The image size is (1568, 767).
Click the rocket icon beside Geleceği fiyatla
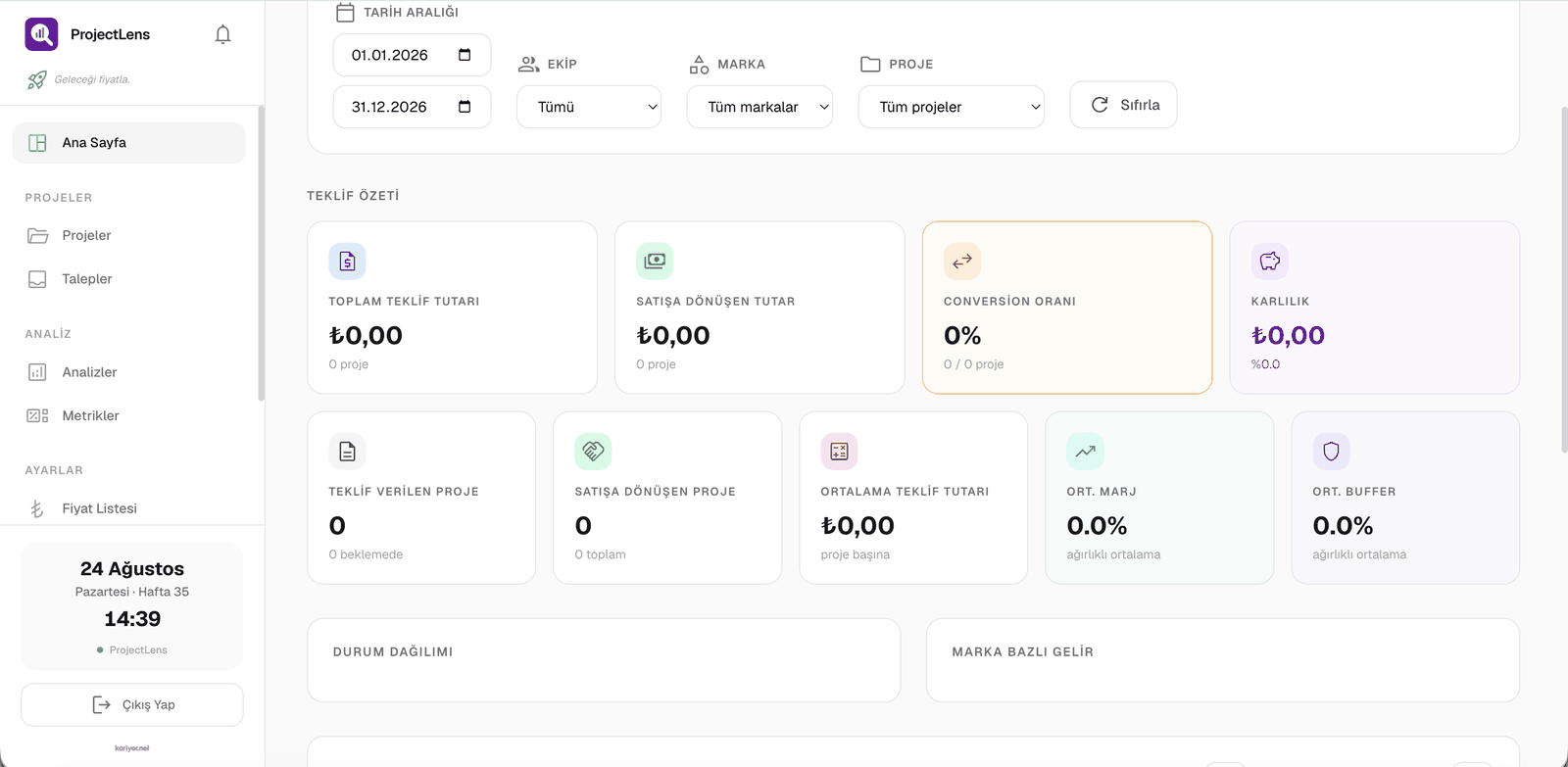(x=36, y=80)
